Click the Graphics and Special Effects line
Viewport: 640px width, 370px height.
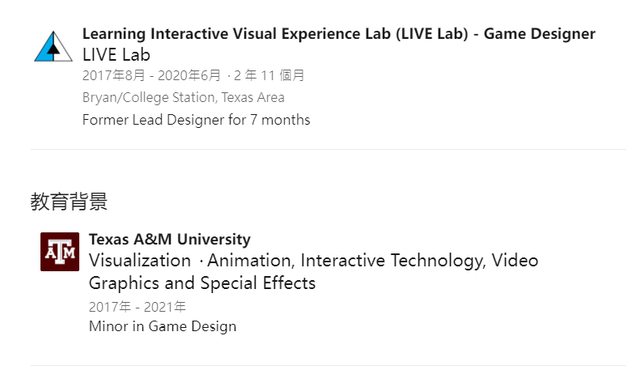point(202,283)
